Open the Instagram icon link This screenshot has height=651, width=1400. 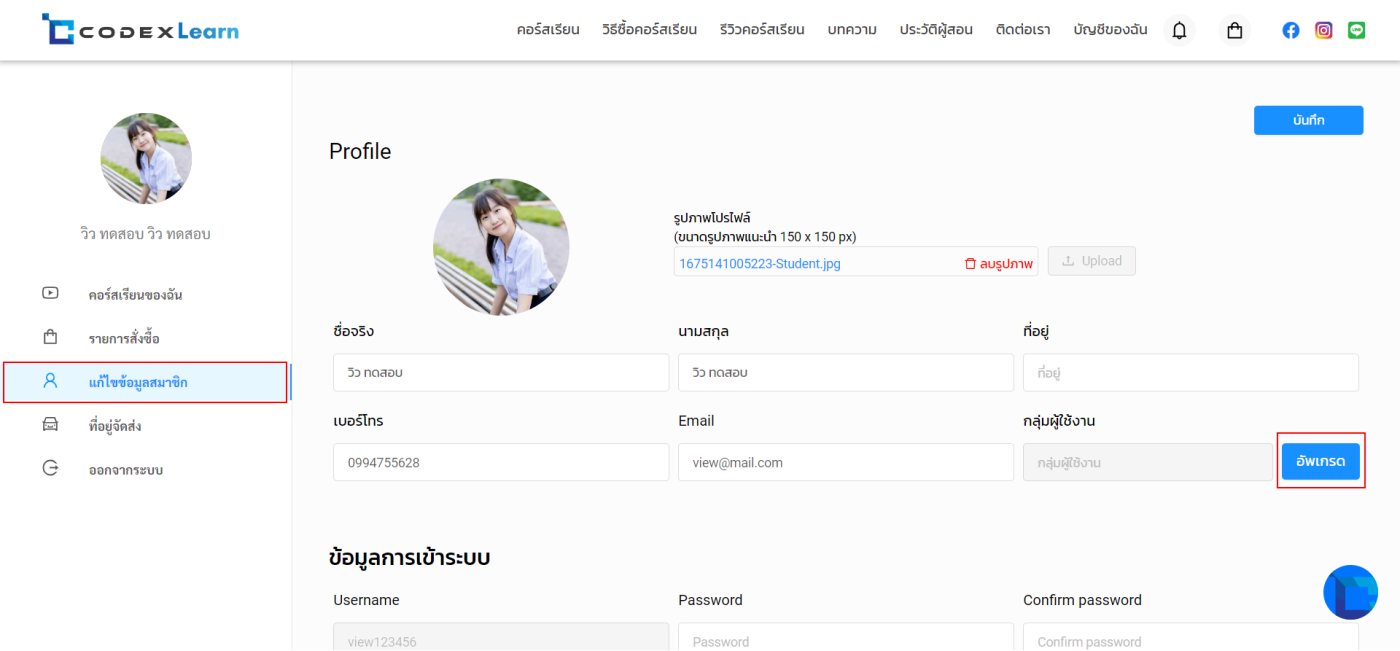click(x=1323, y=31)
